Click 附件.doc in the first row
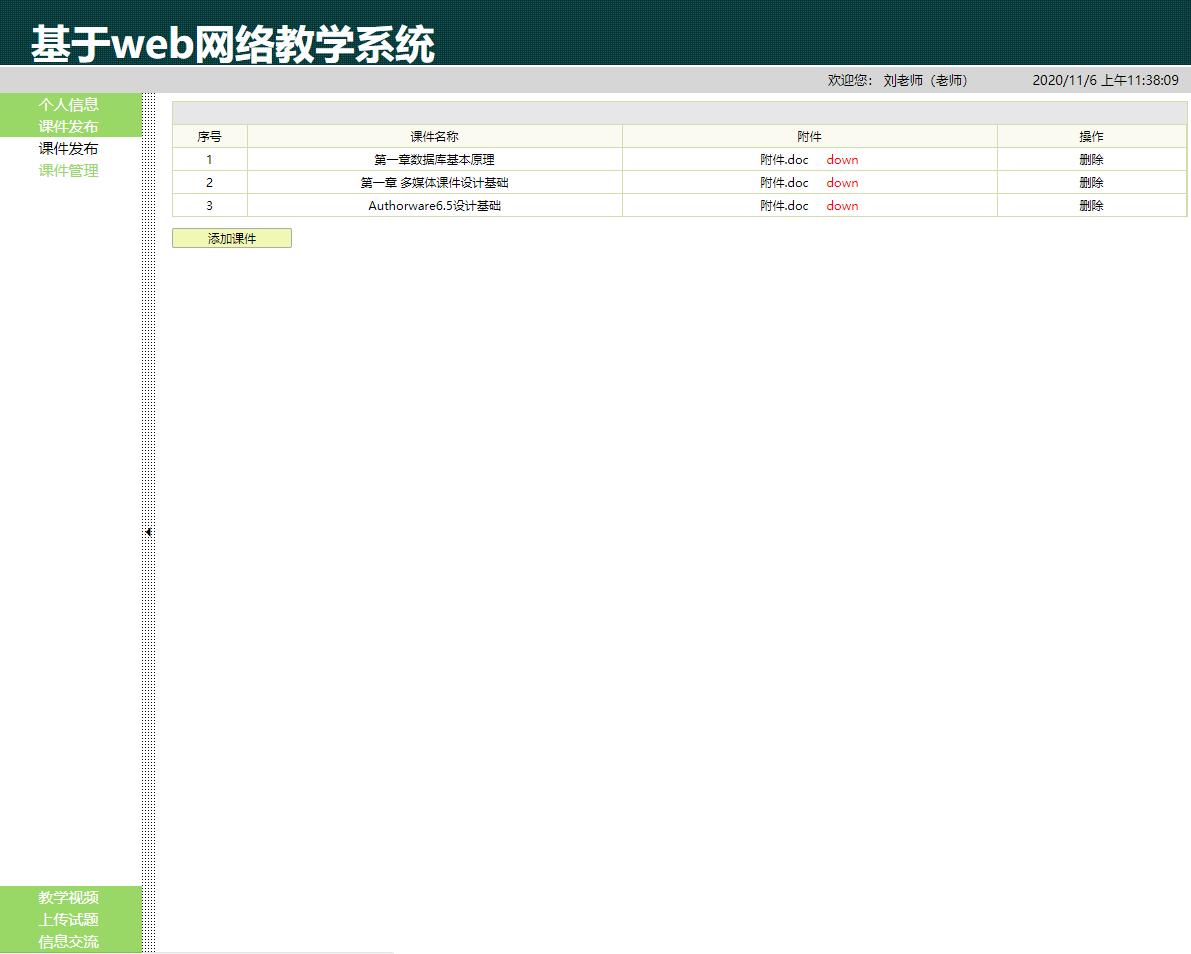This screenshot has height=954, width=1191. click(x=784, y=159)
